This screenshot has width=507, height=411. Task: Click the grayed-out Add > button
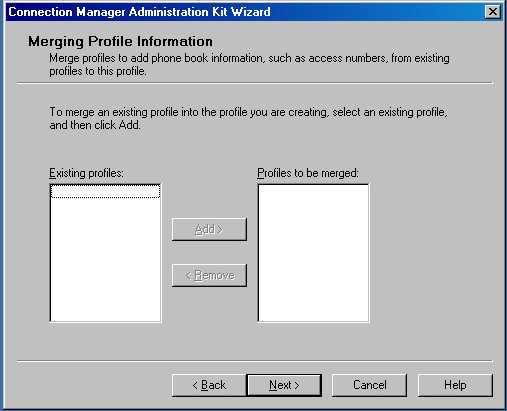pyautogui.click(x=209, y=229)
